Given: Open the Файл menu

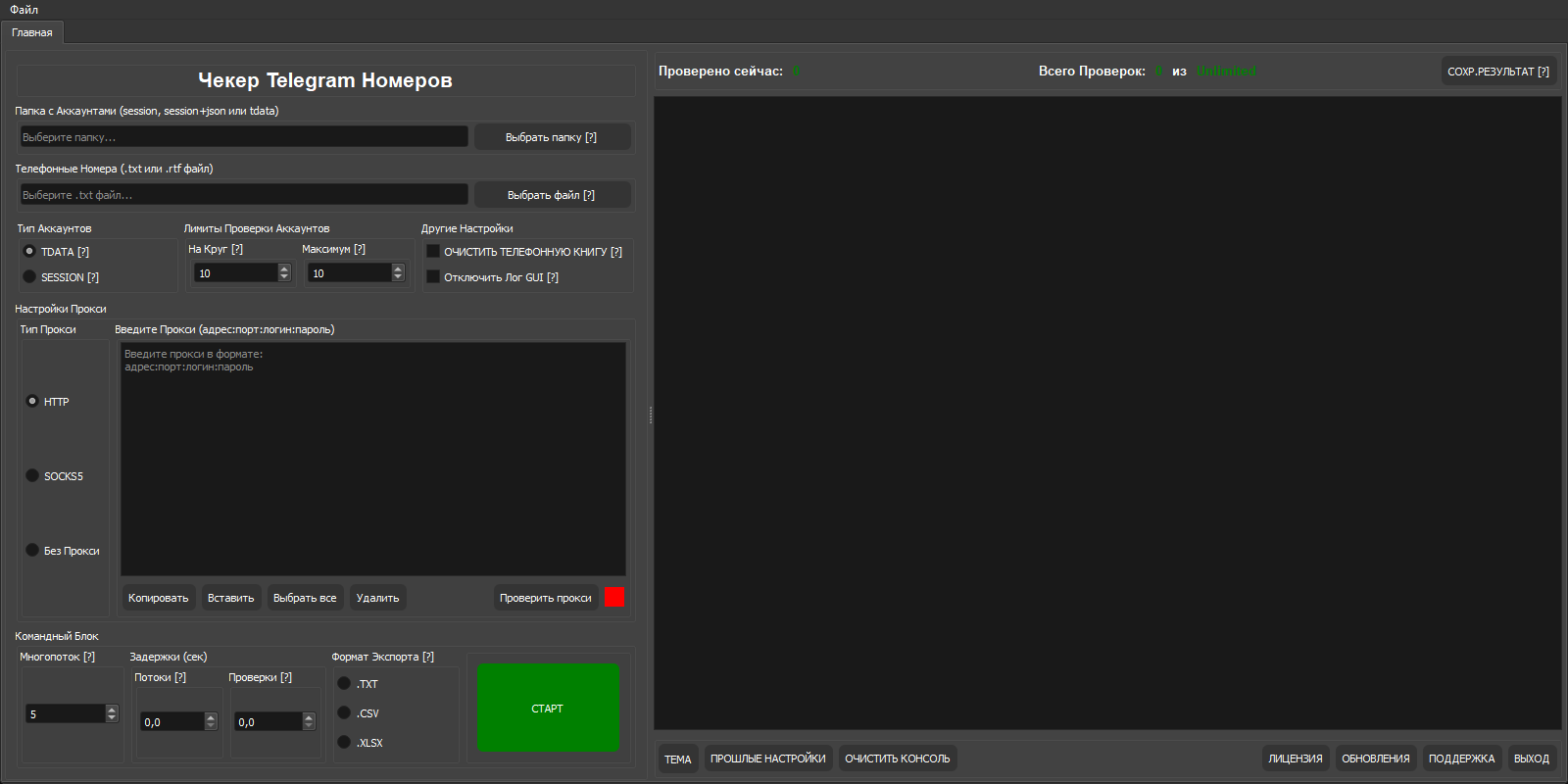Looking at the screenshot, I should pyautogui.click(x=24, y=9).
